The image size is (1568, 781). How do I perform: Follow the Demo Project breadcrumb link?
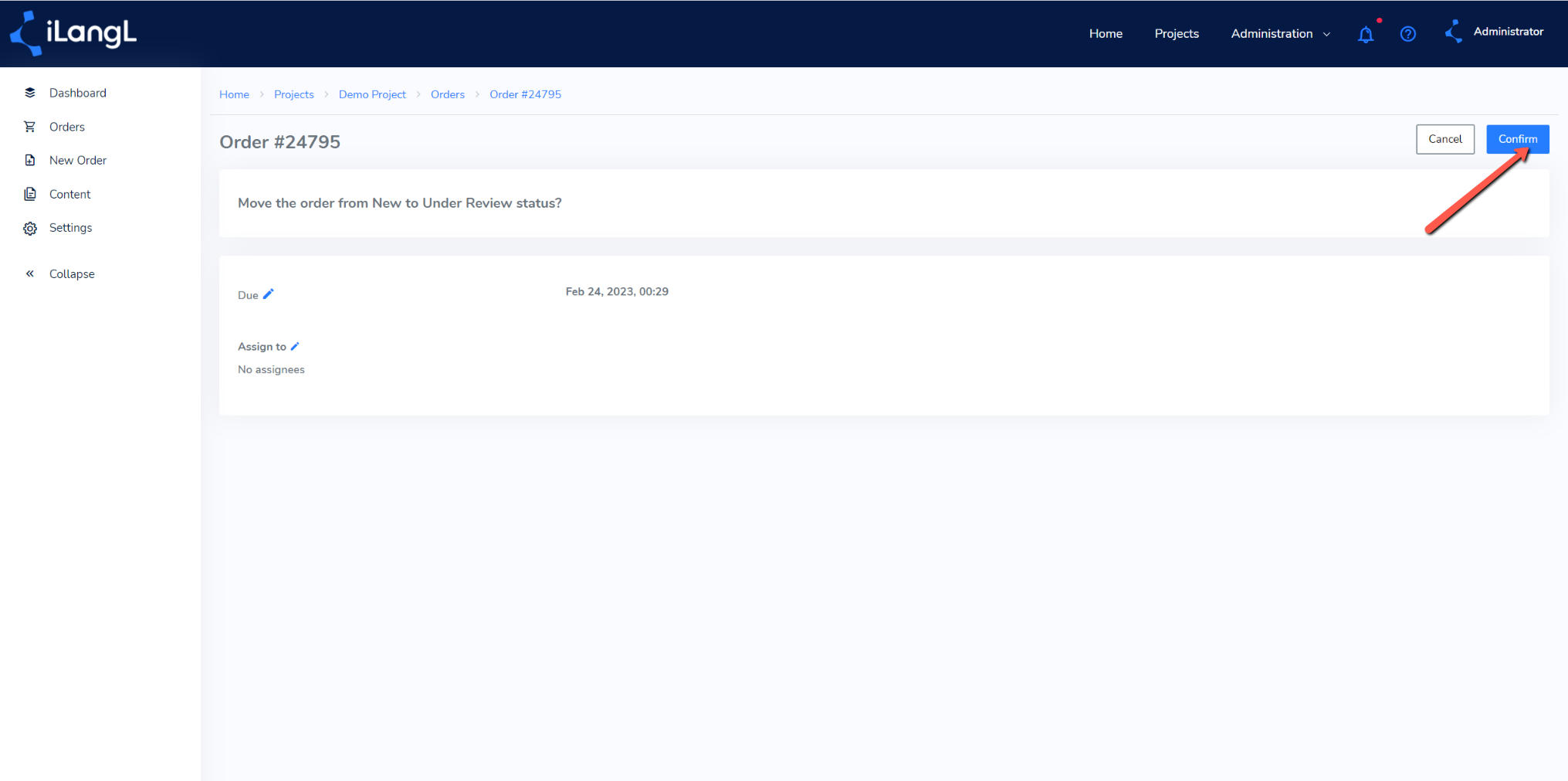(x=372, y=94)
